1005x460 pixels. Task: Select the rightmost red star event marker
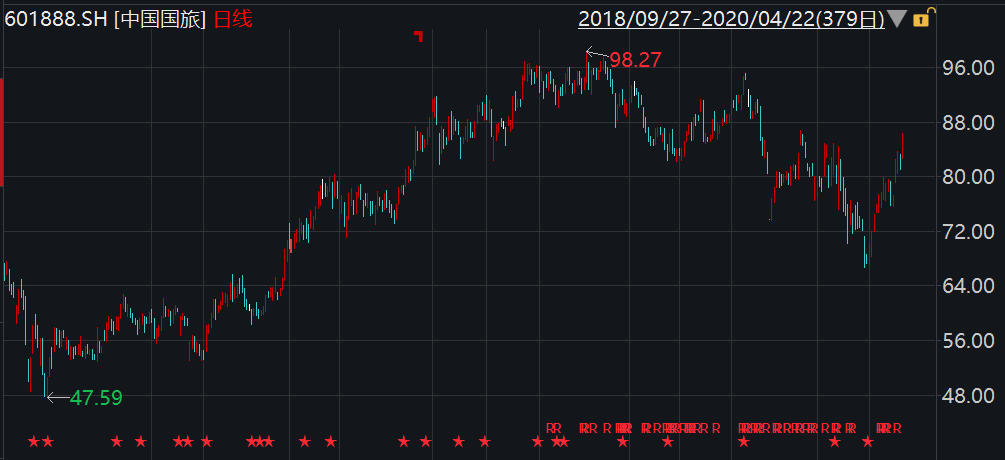coord(867,441)
